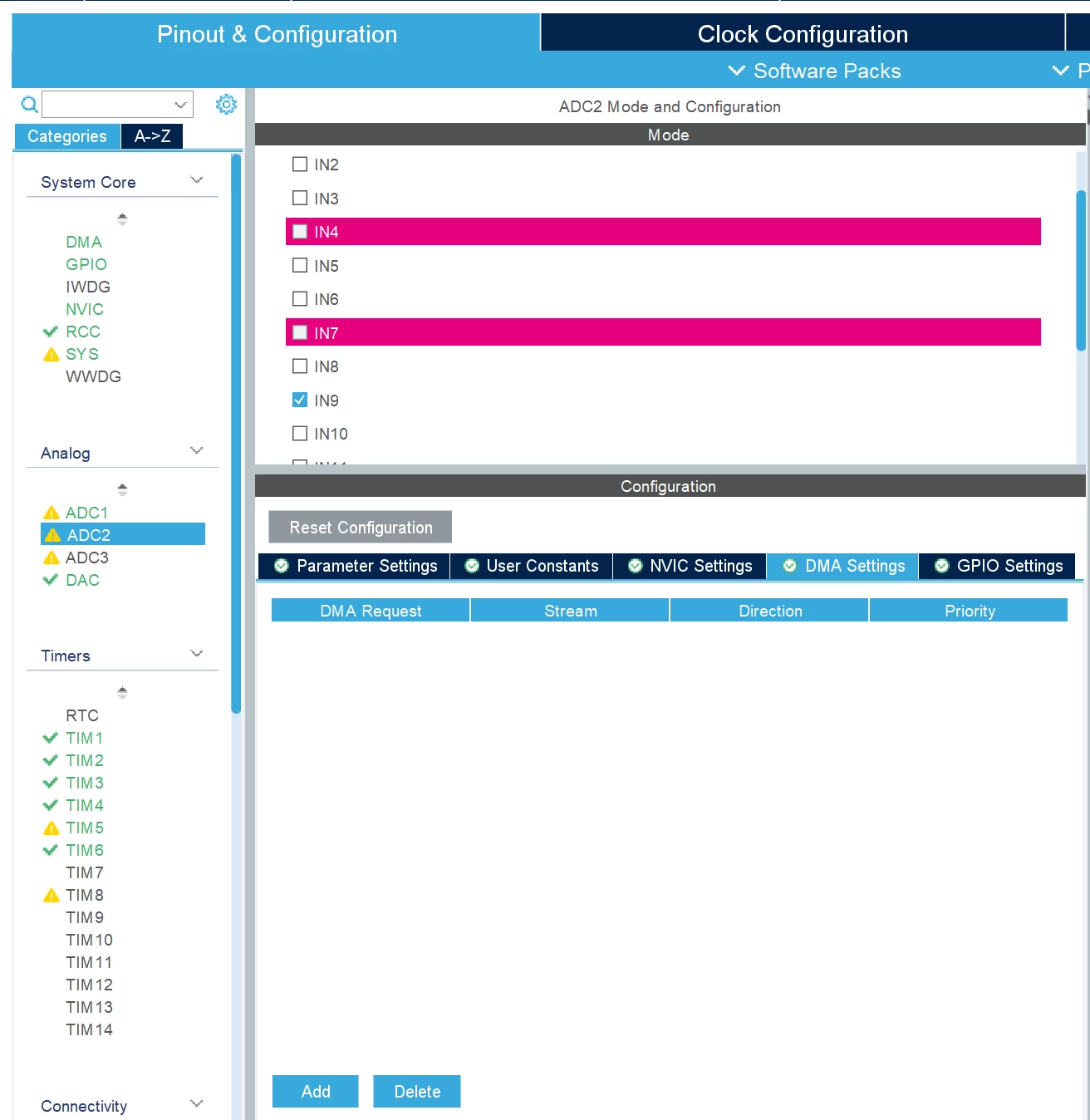Click the sort arrows under Analog
1090x1120 pixels.
pyautogui.click(x=122, y=490)
